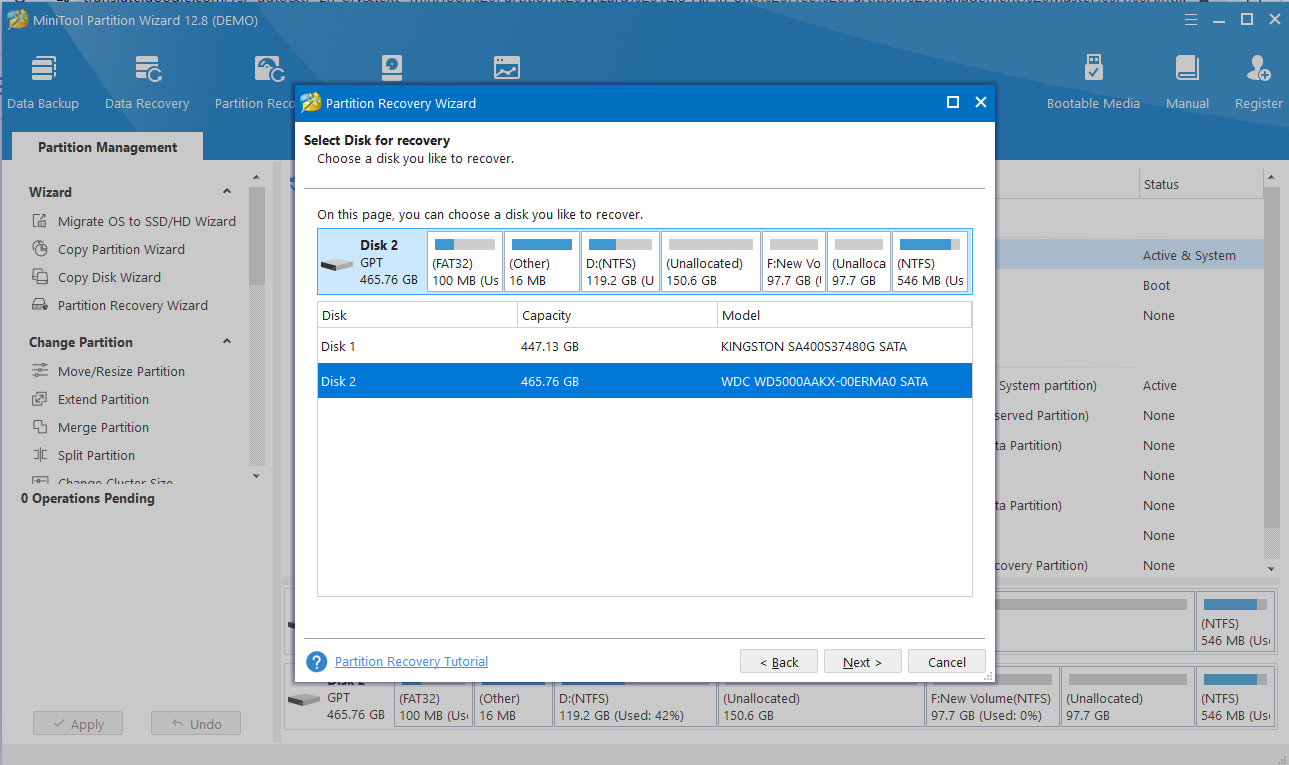Select the Unallocated 150.6 GB block in wizard
1289x765 pixels.
point(710,262)
